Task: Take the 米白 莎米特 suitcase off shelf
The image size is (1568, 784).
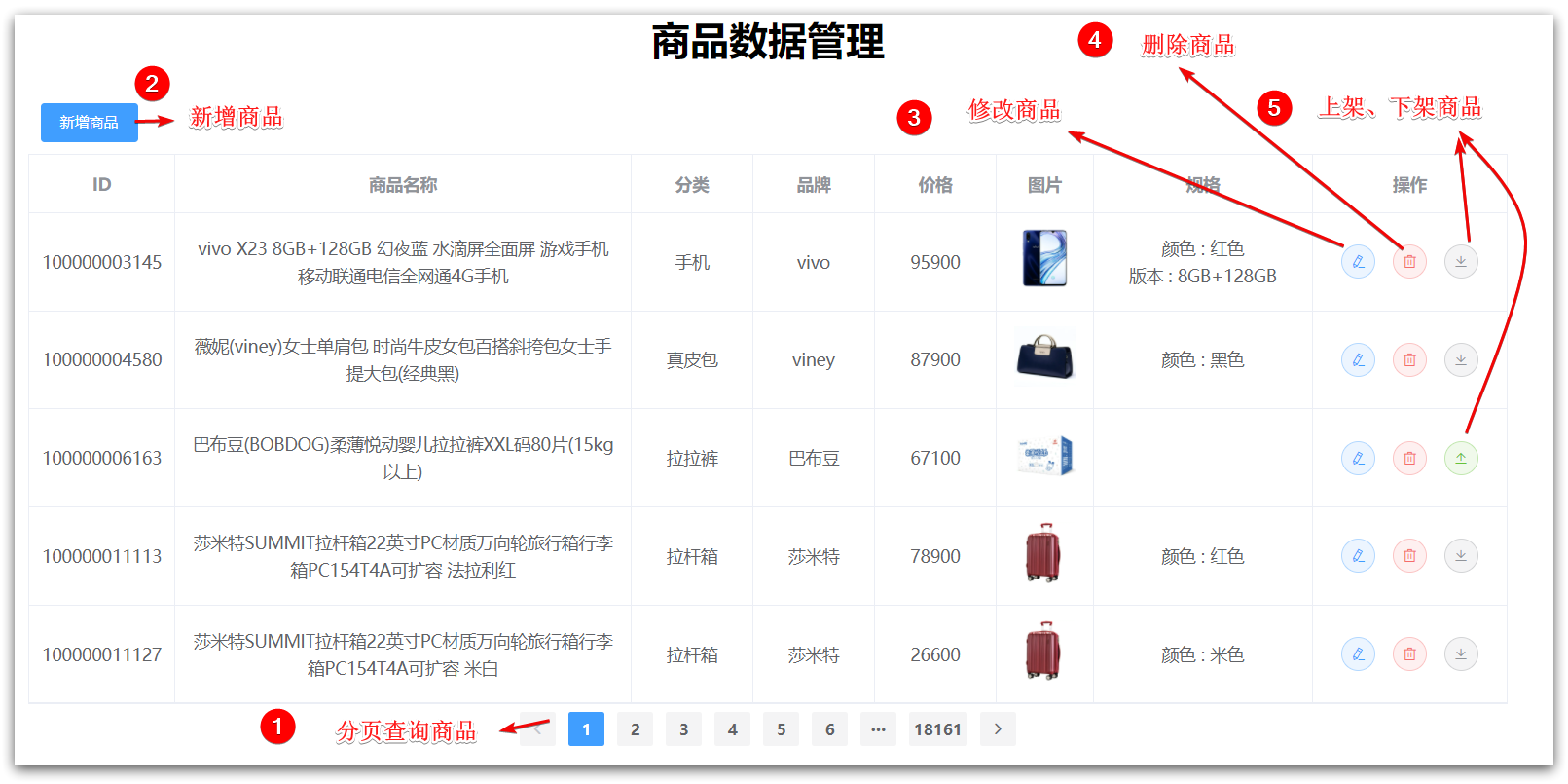Action: coord(1461,653)
